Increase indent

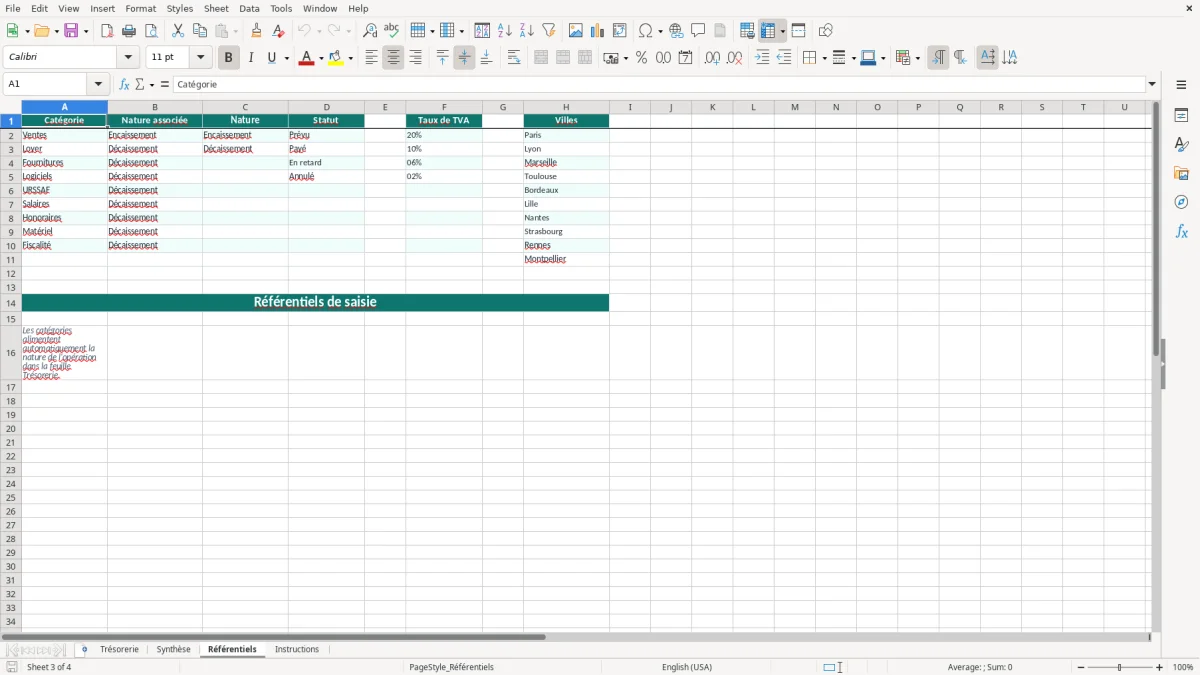762,58
